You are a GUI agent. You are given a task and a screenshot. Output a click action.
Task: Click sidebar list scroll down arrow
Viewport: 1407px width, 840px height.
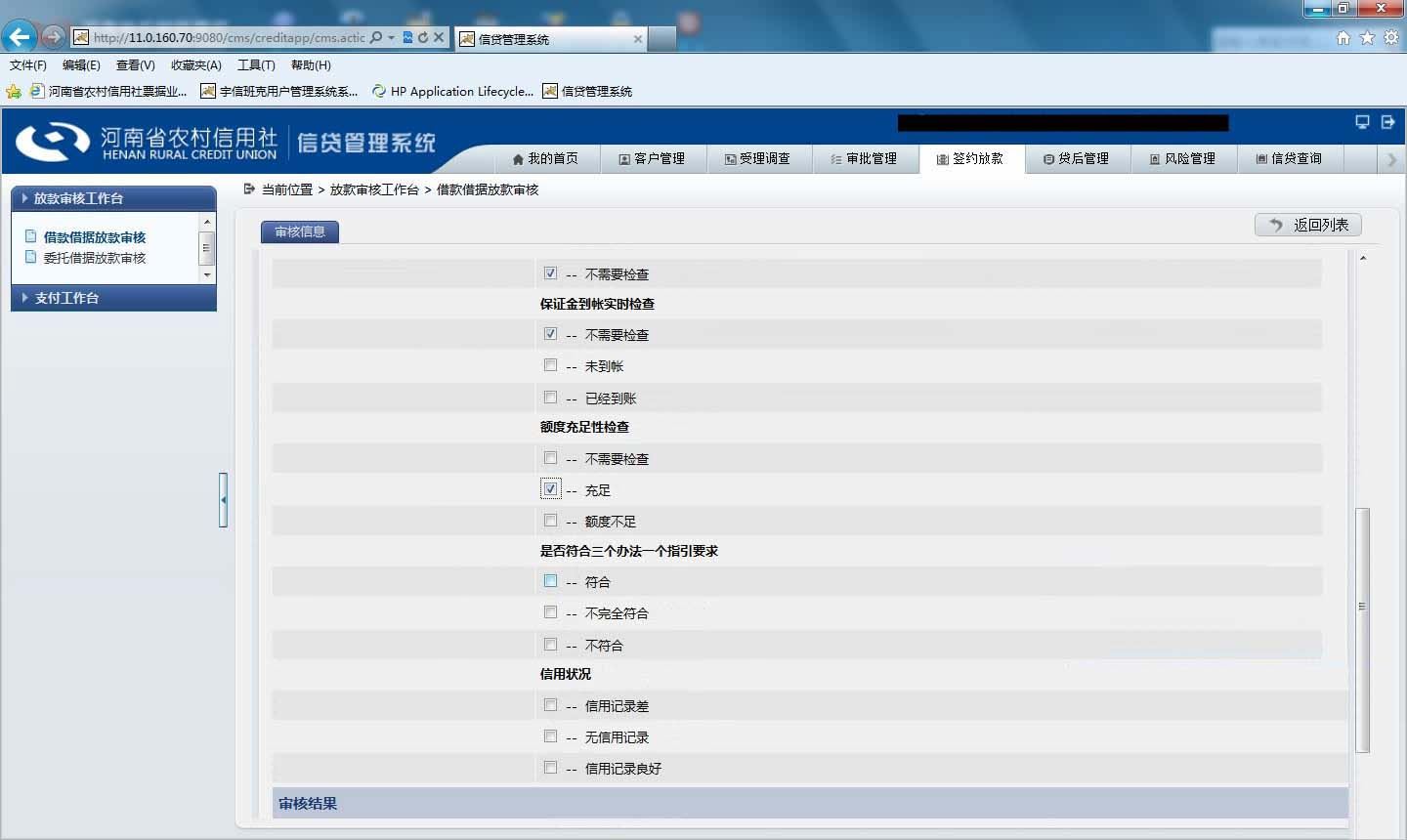(206, 274)
